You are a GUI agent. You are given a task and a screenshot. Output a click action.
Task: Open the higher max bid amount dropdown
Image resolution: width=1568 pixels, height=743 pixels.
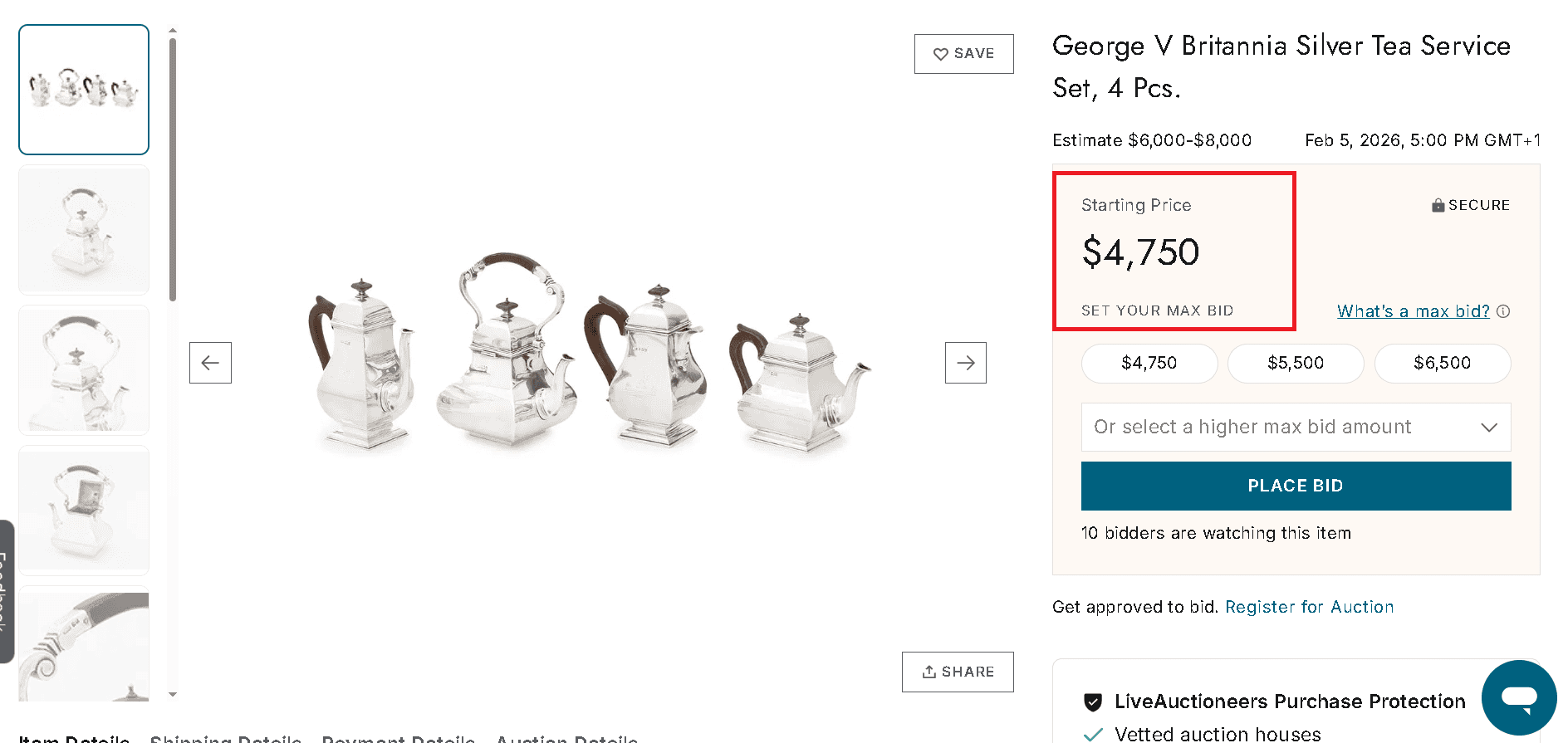1295,427
